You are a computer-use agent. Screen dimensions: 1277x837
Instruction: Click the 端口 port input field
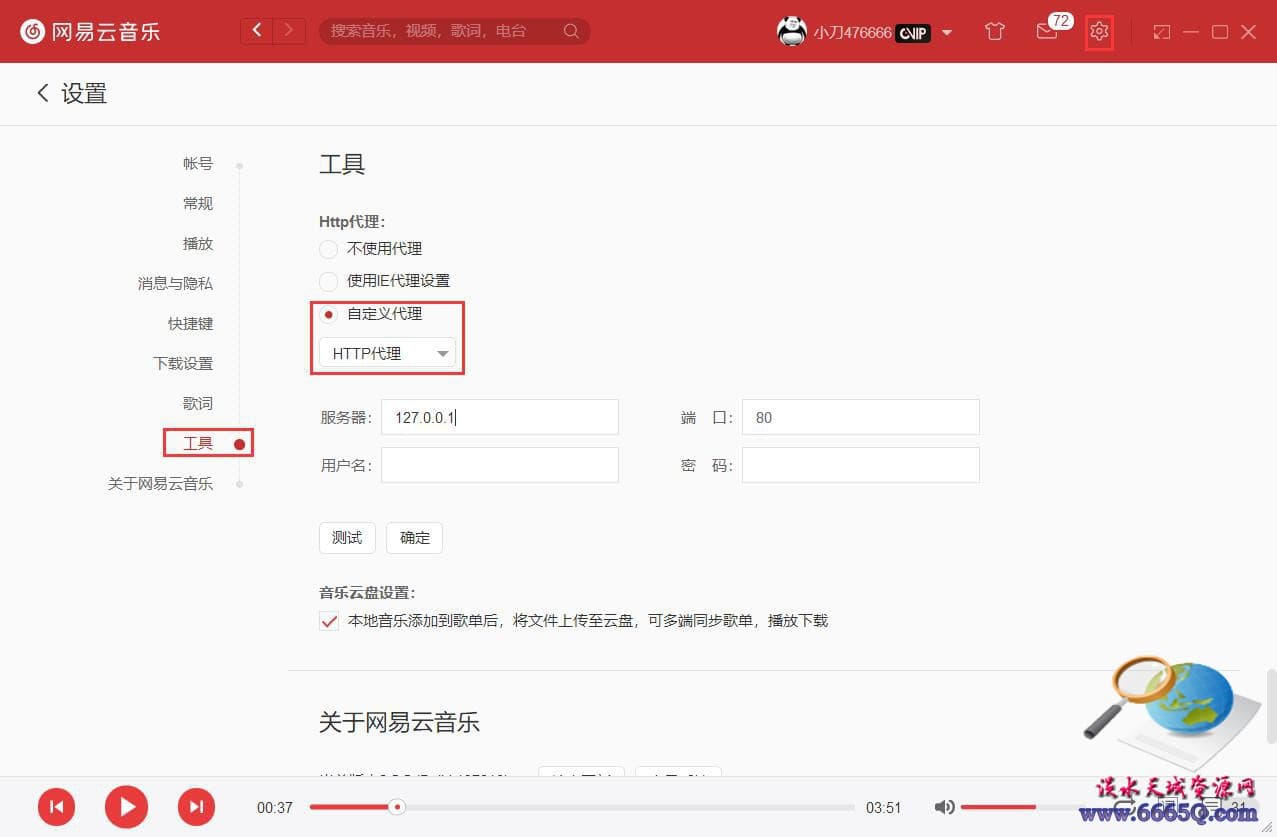(x=860, y=417)
